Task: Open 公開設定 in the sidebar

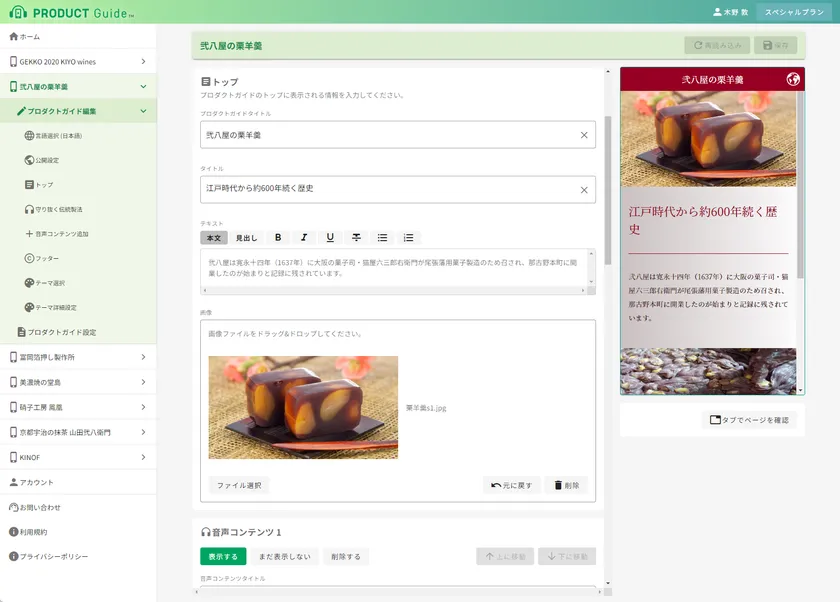Action: coord(47,160)
